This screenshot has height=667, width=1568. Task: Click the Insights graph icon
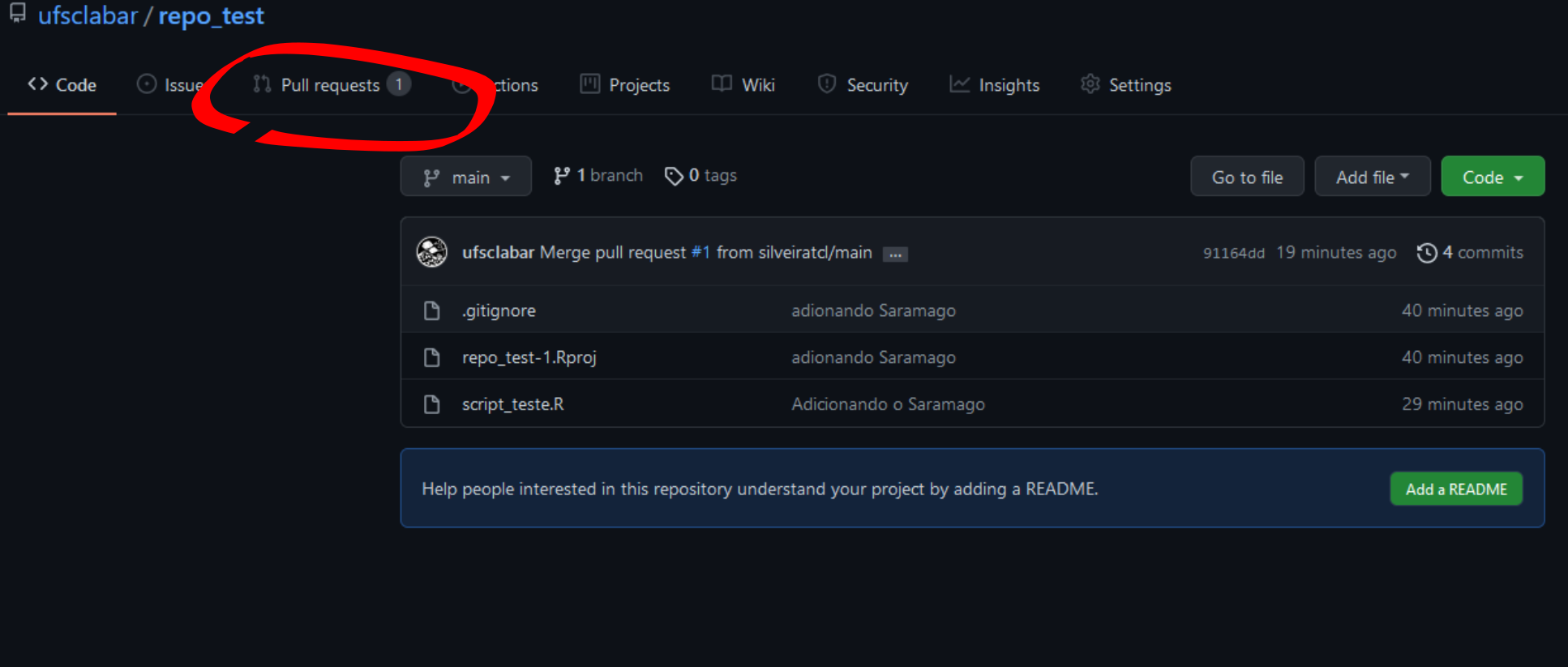coord(960,83)
